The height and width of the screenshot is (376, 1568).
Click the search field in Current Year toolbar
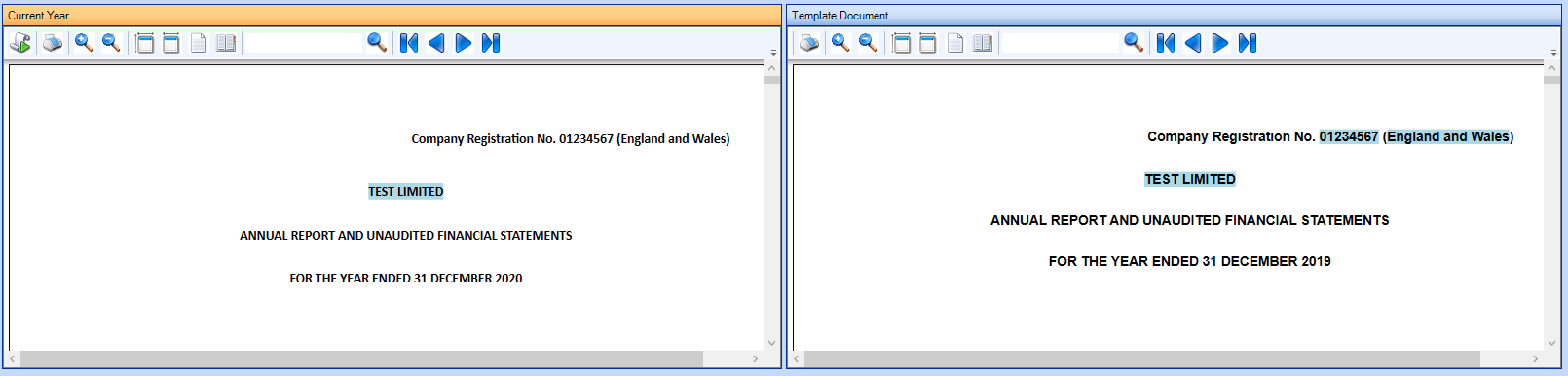click(x=303, y=43)
